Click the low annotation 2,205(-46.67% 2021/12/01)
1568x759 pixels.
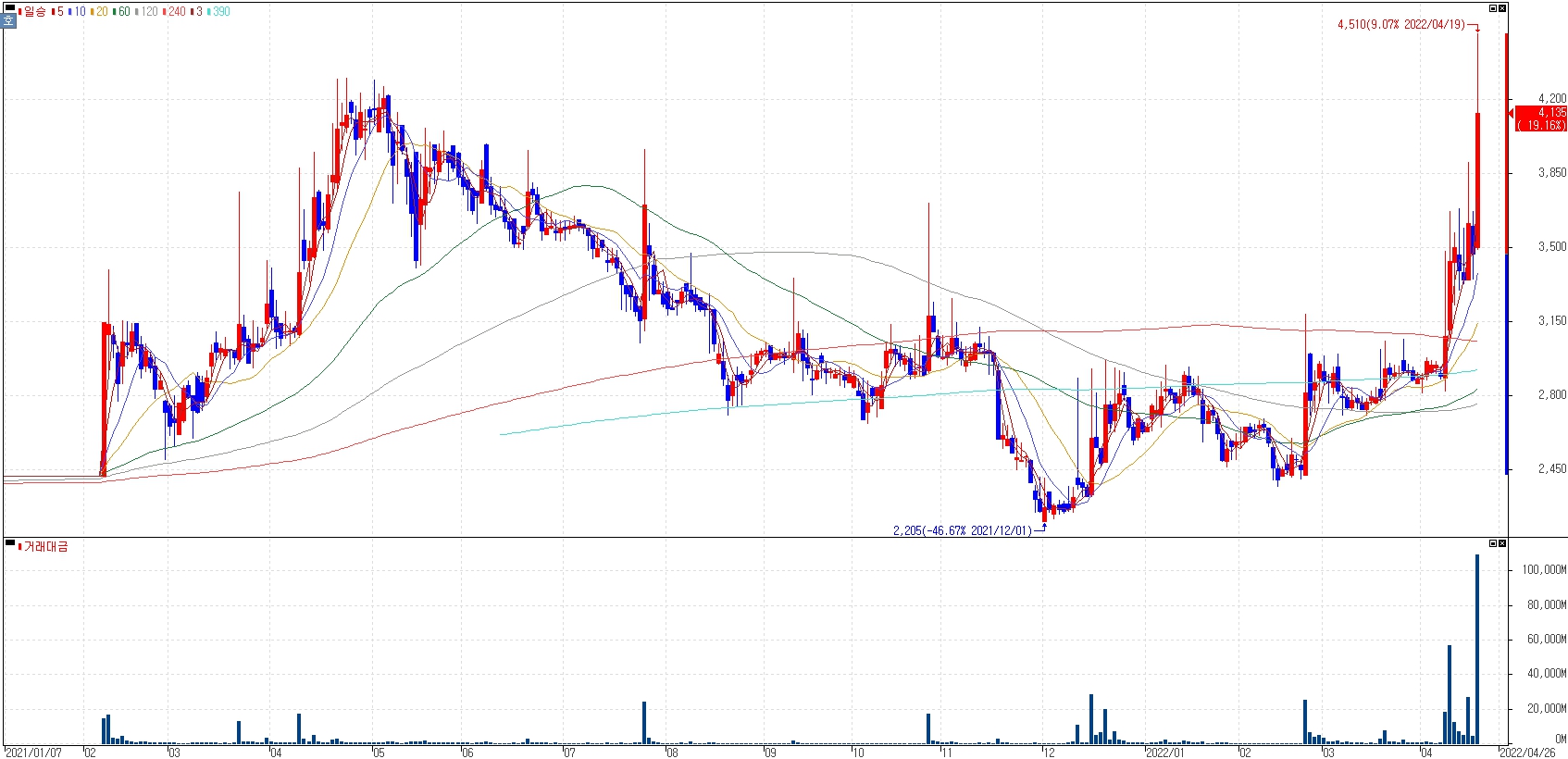click(962, 530)
